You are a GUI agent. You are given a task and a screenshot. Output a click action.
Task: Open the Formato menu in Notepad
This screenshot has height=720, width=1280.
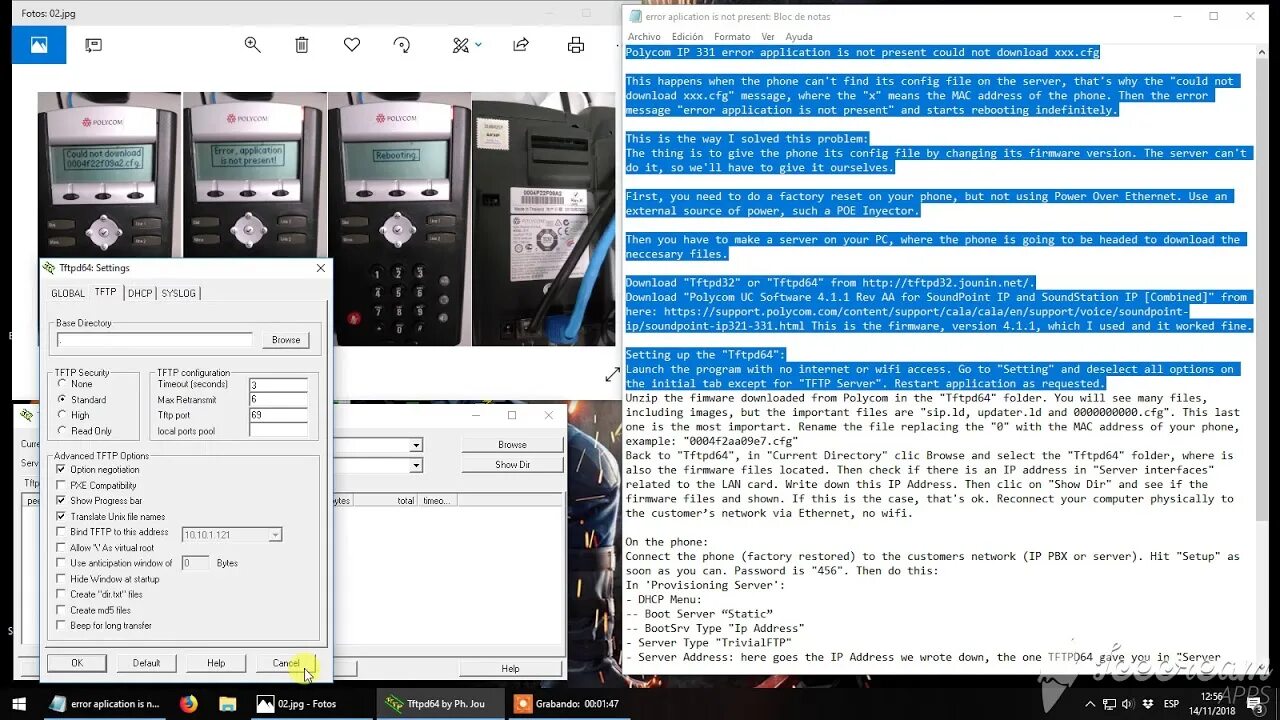coord(732,37)
